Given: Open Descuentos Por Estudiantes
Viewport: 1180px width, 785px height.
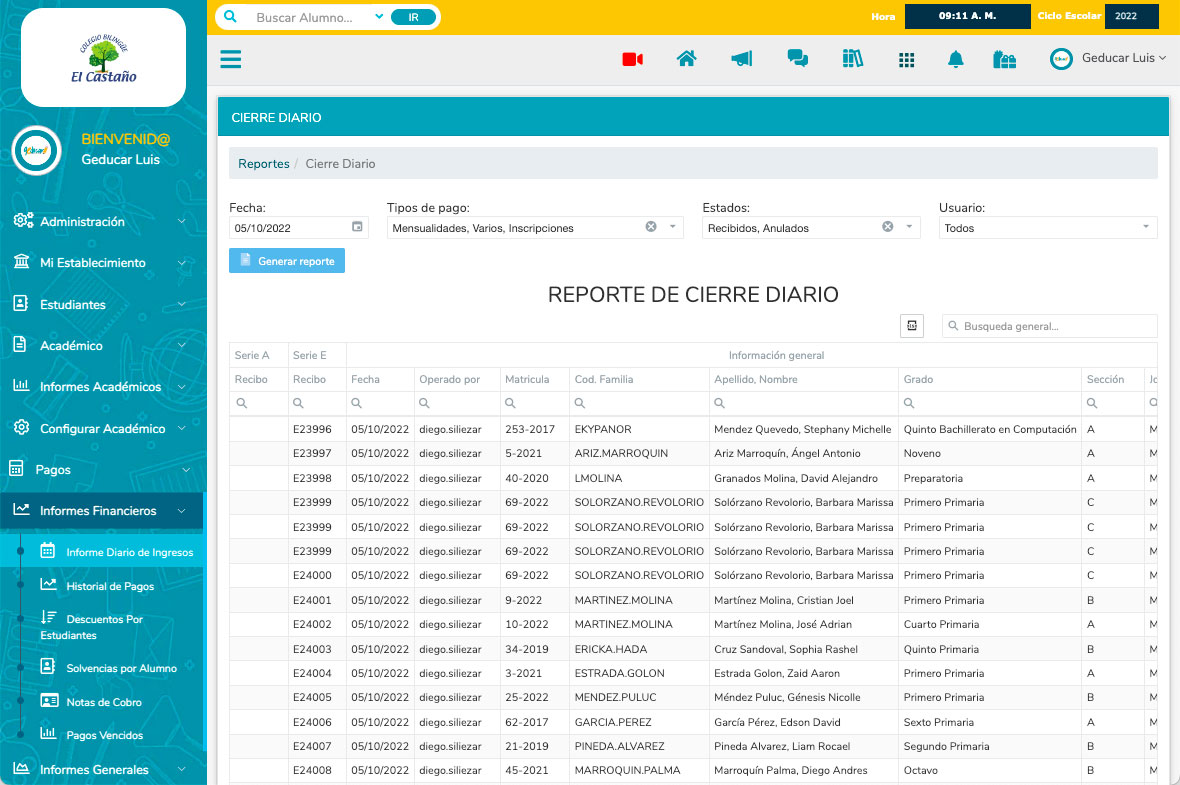Looking at the screenshot, I should point(91,627).
